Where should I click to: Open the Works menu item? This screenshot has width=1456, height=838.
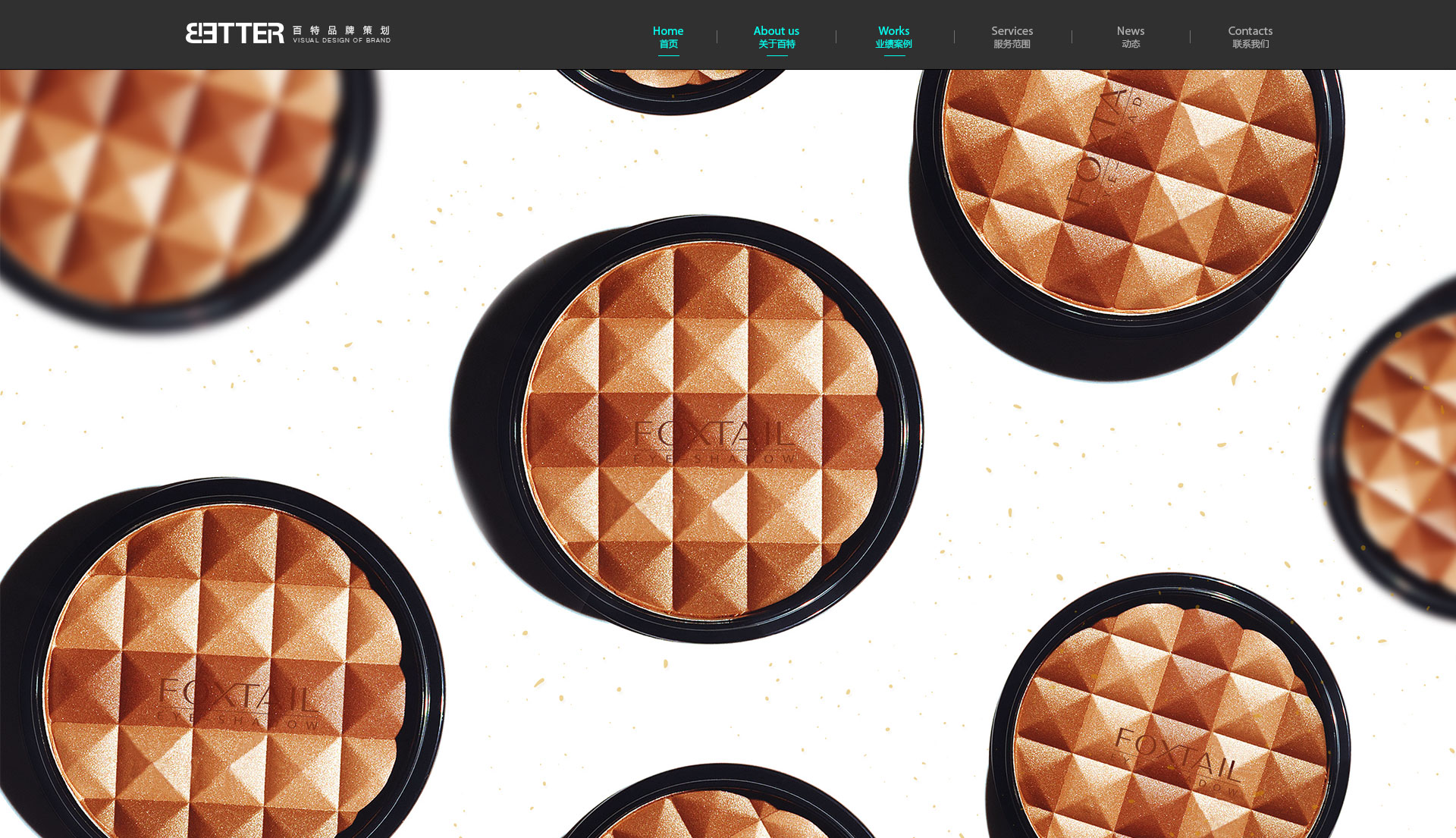click(x=893, y=31)
